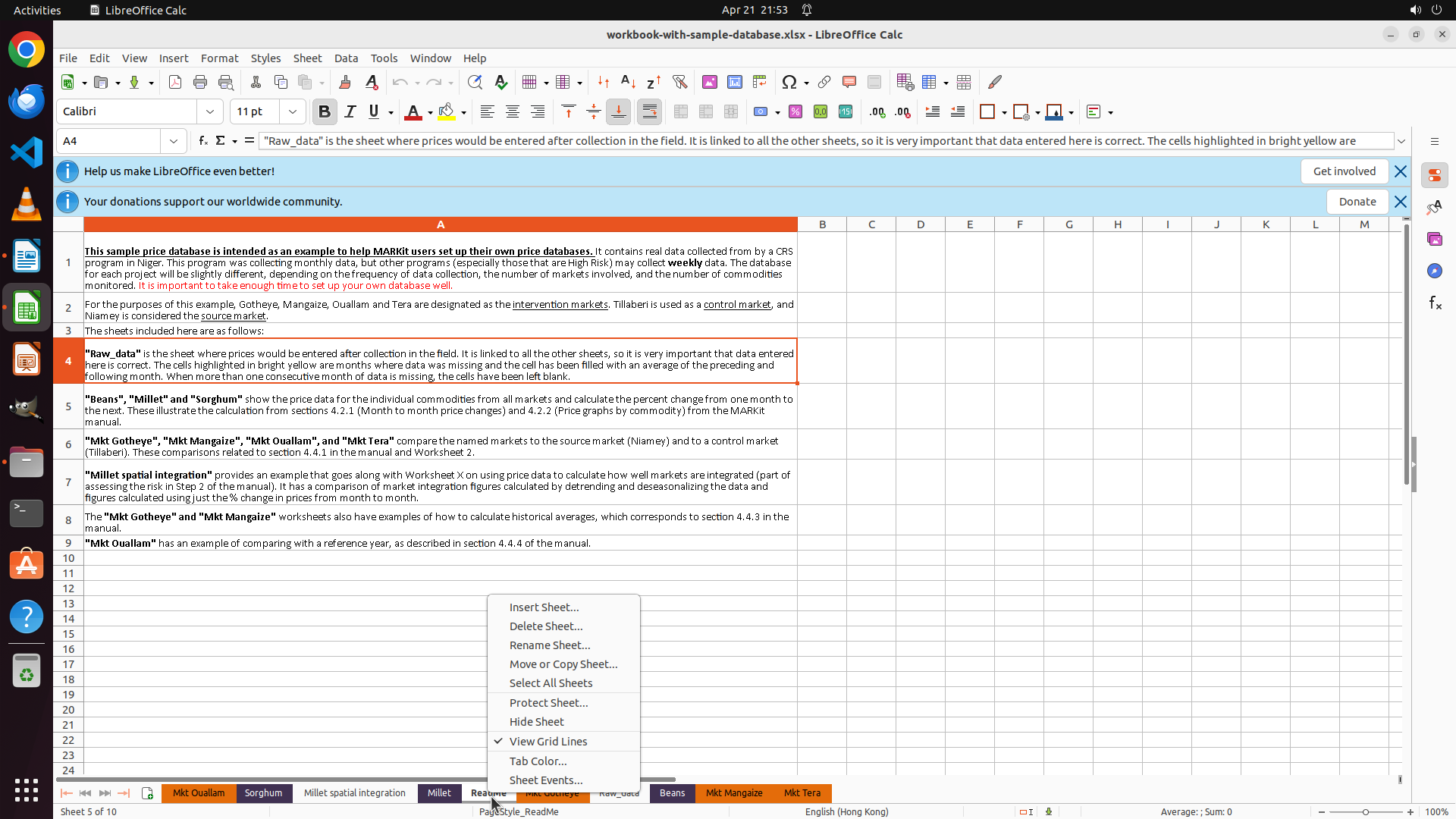Toggle Bold formatting button
Viewport: 1456px width, 819px height.
325,112
